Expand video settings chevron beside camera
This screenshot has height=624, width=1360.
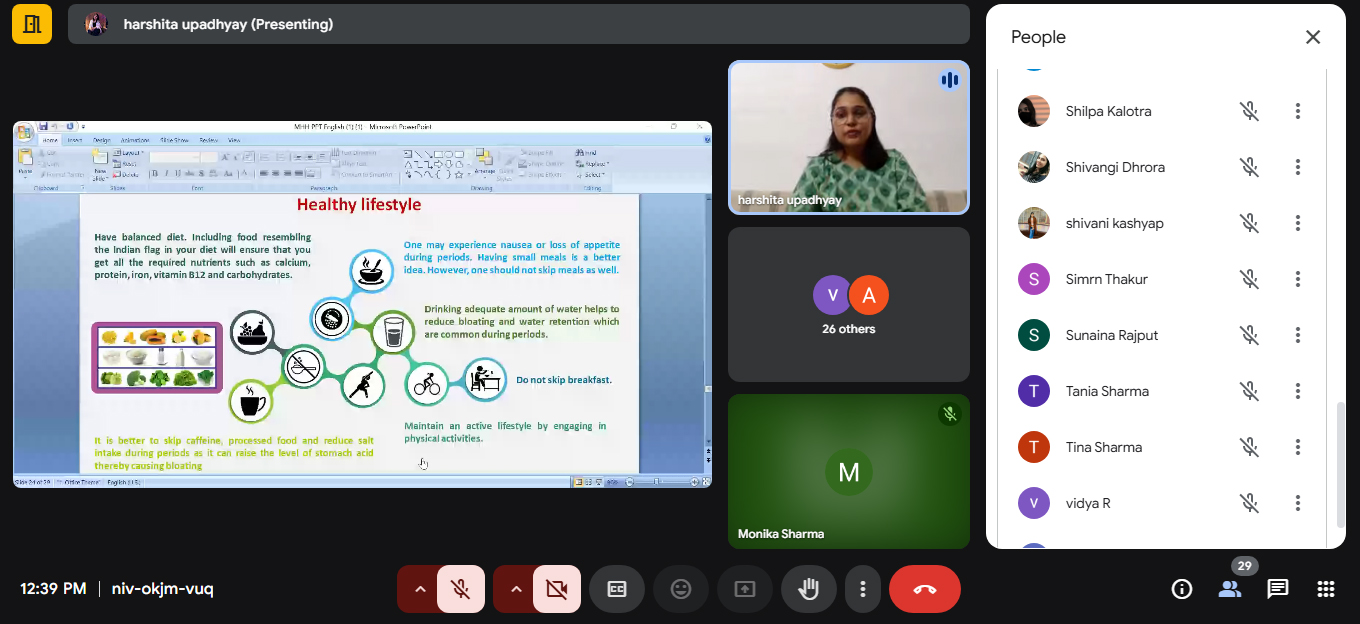click(516, 589)
